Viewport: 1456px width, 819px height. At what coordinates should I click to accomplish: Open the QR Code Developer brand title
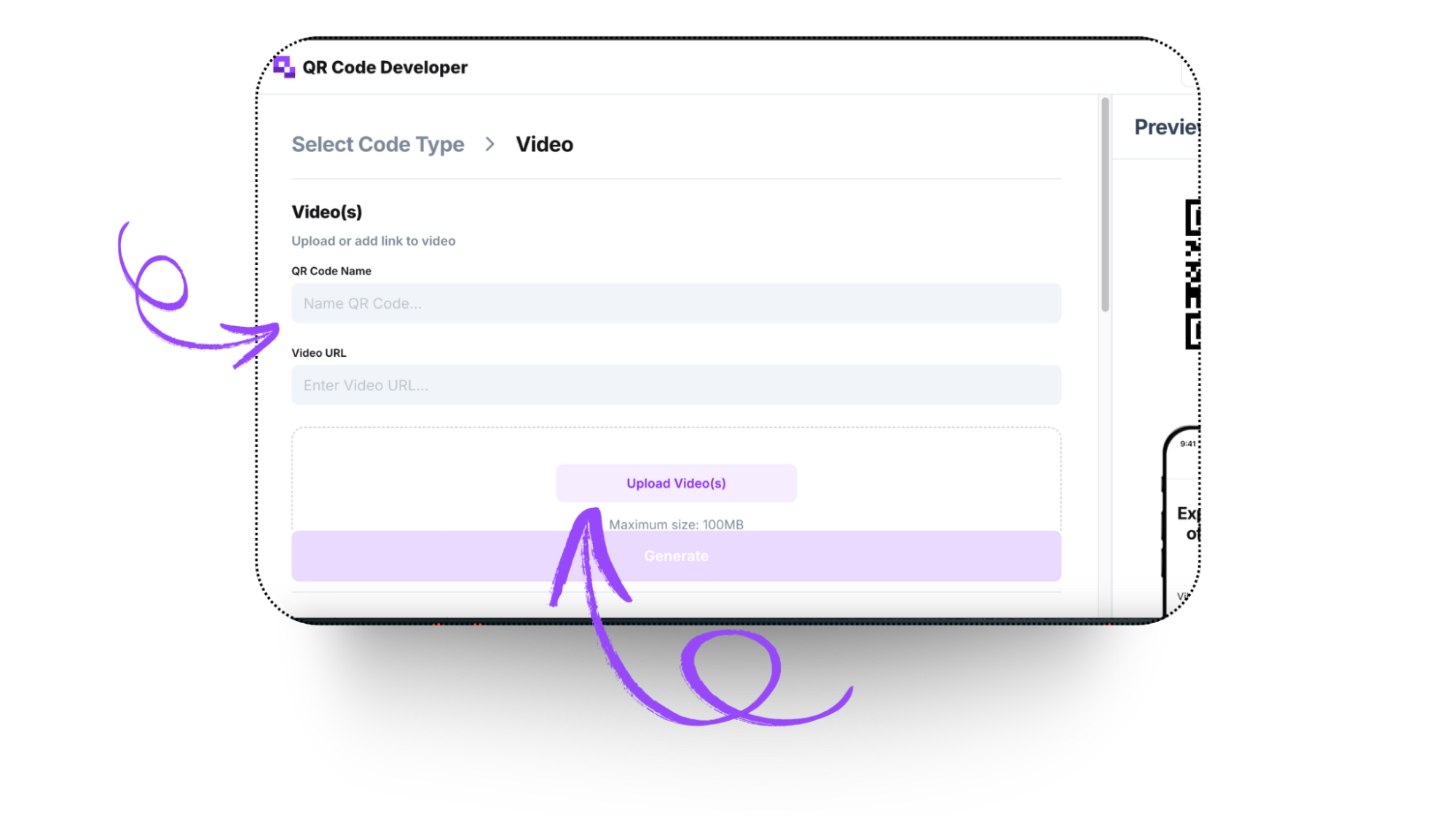click(385, 68)
